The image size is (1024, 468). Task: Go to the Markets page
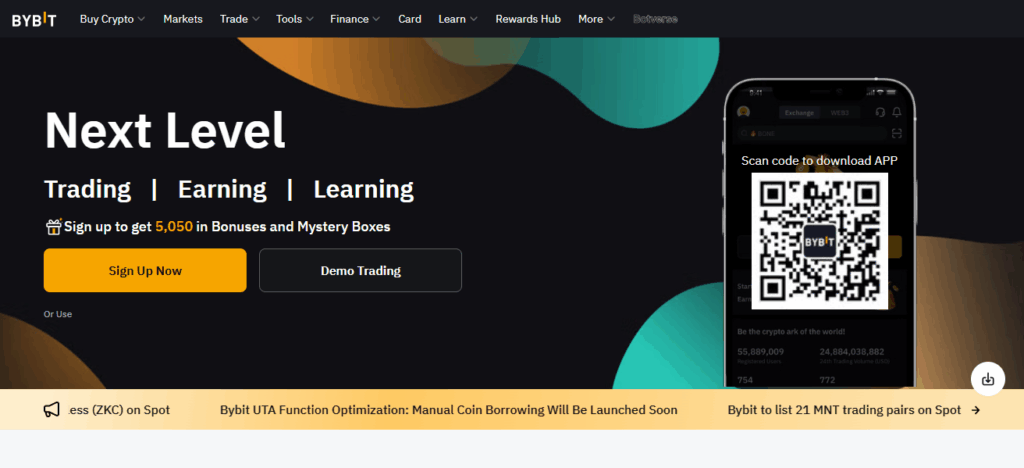(x=182, y=19)
